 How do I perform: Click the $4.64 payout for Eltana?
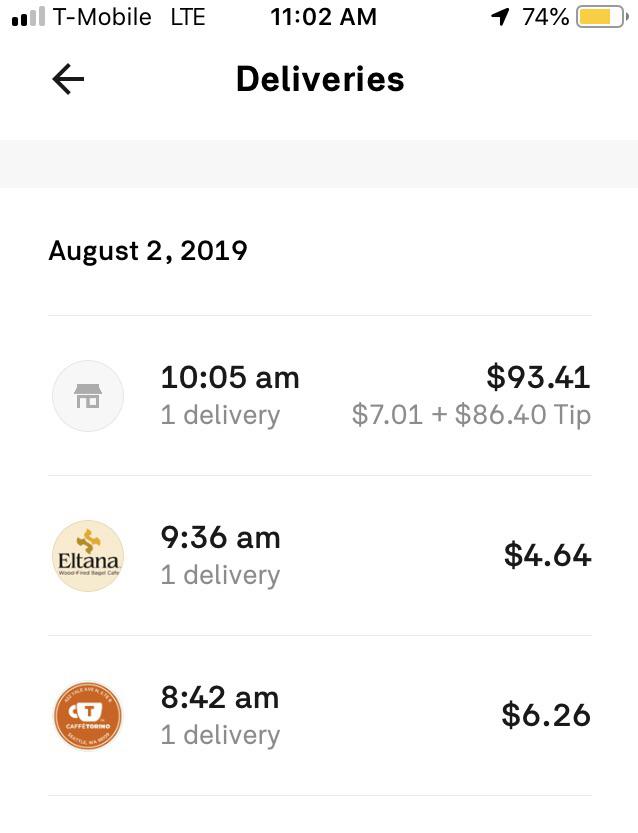[548, 556]
